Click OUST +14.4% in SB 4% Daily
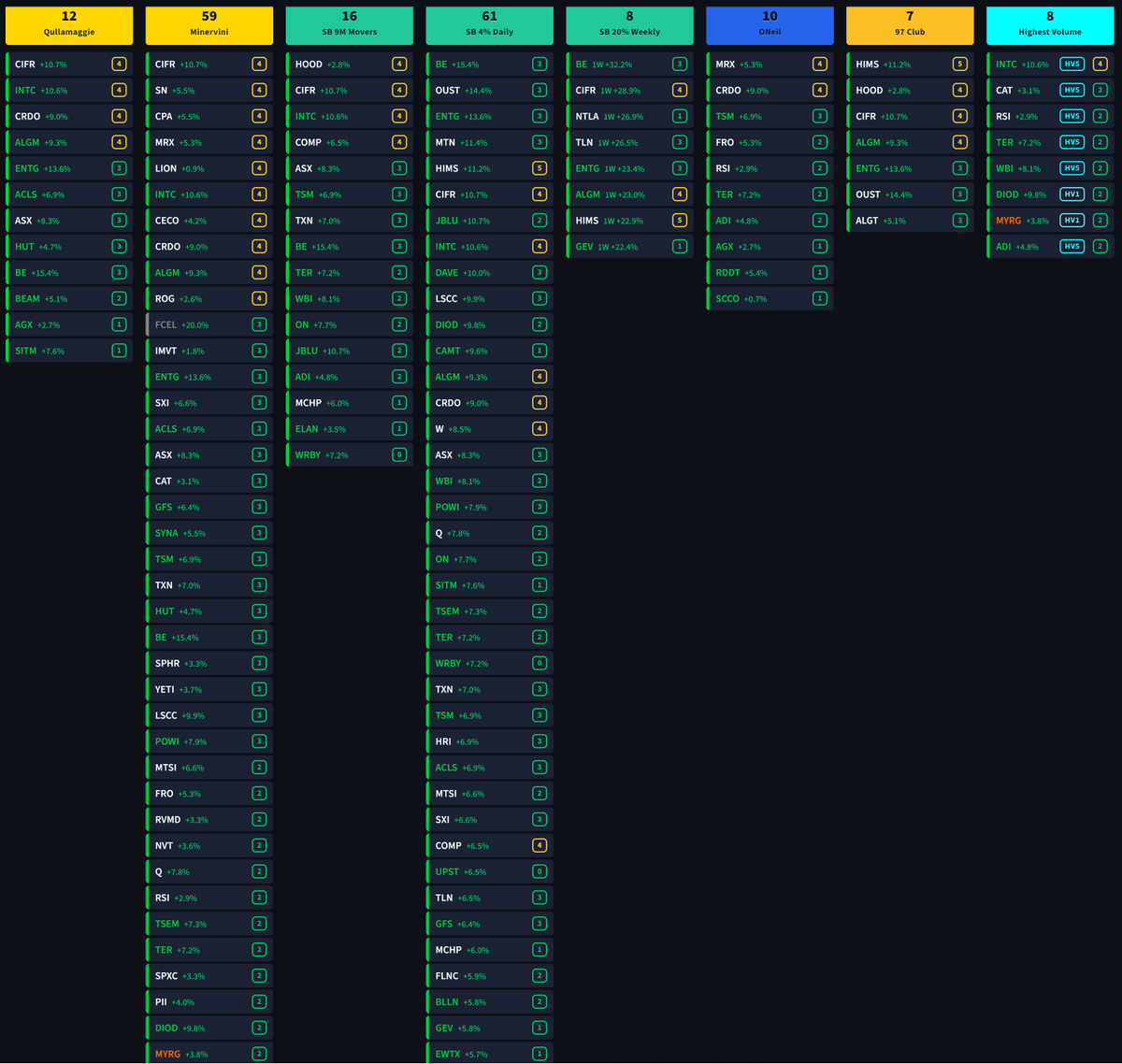The width and height of the screenshot is (1122, 1064). [490, 91]
